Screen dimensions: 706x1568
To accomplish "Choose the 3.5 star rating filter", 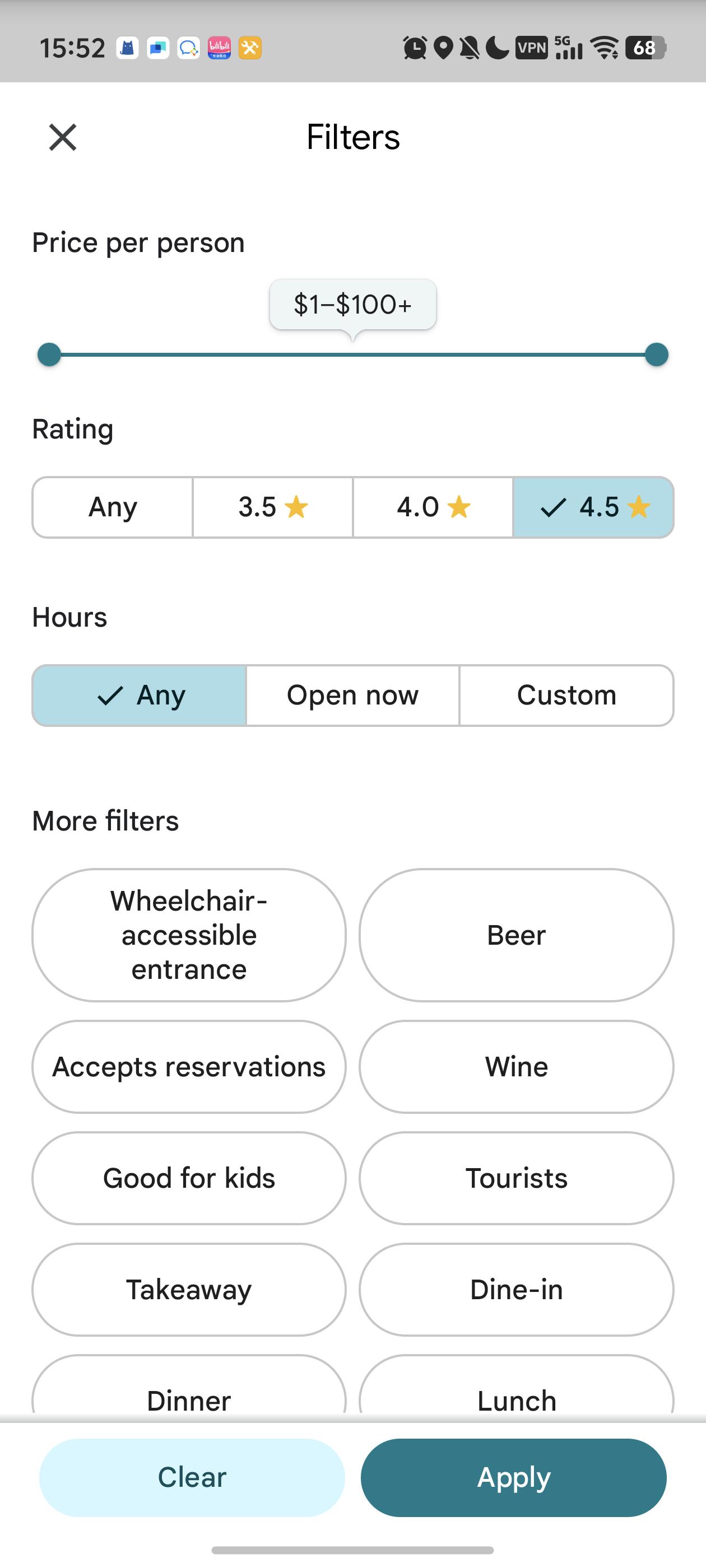I will (273, 507).
